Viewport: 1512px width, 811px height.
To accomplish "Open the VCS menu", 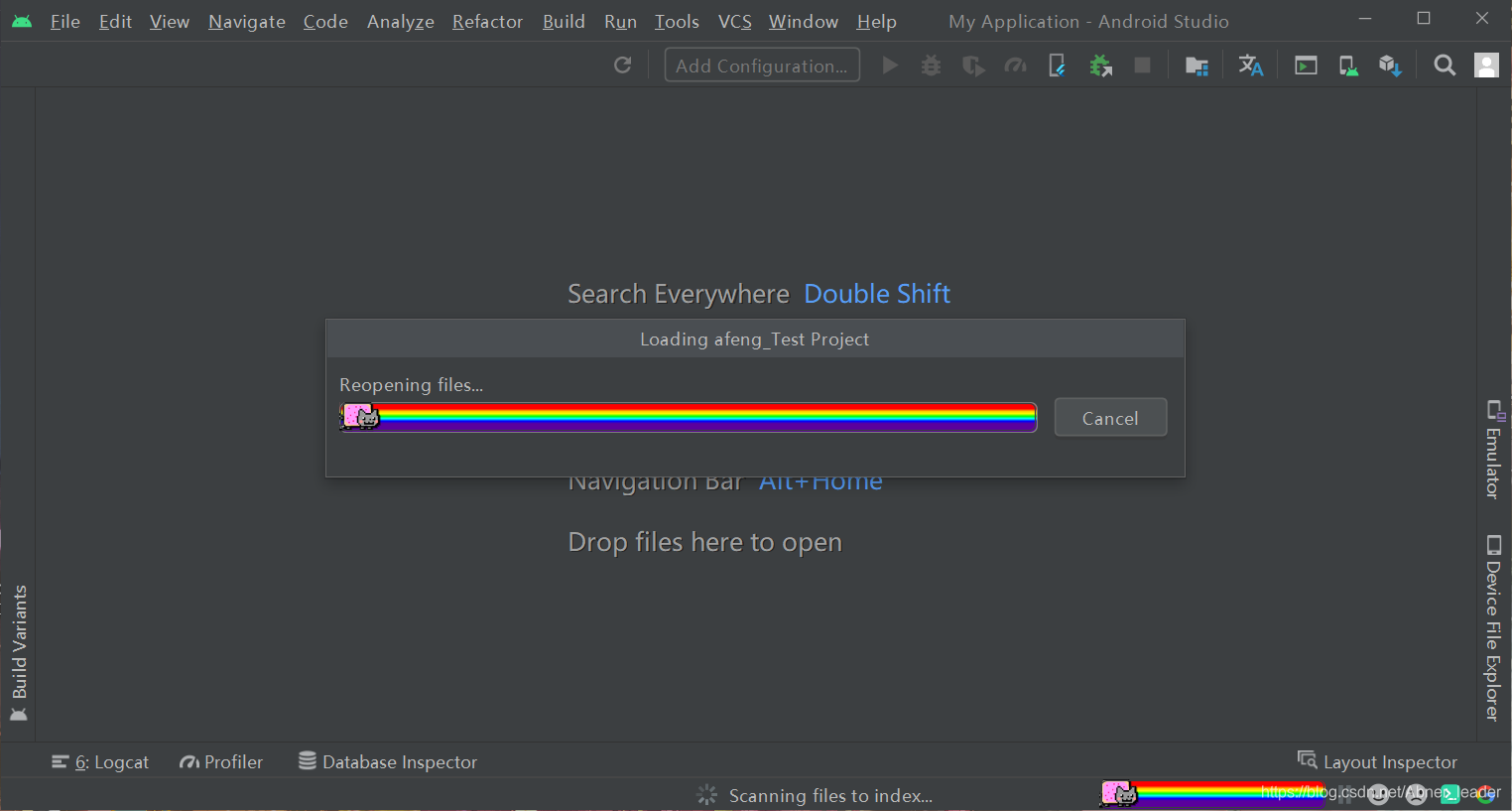I will [x=735, y=21].
